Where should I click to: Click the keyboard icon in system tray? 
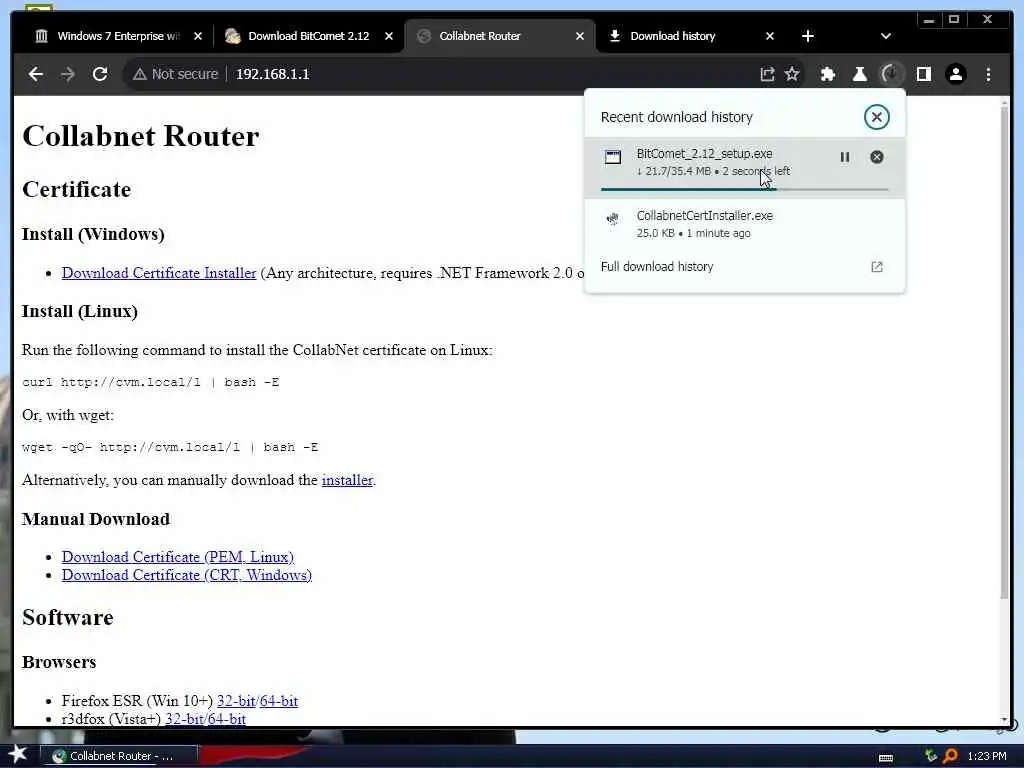886,757
